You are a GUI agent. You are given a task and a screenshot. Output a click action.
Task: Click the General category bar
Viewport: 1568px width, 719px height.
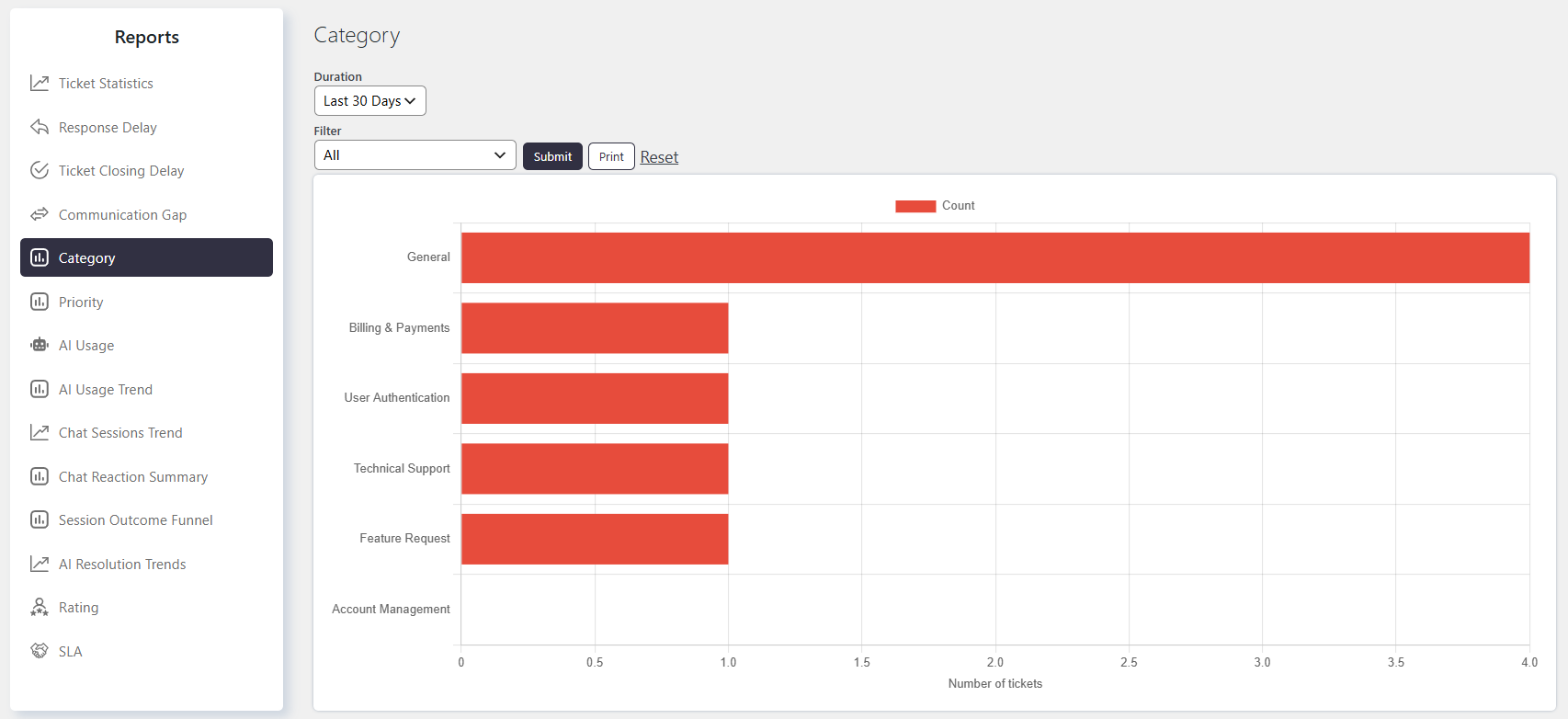(995, 257)
